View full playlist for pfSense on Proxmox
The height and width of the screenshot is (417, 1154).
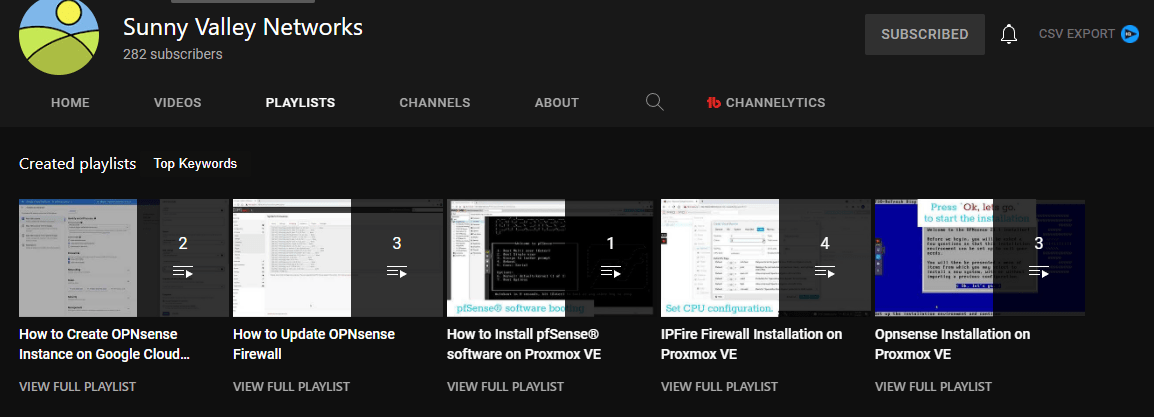[505, 386]
